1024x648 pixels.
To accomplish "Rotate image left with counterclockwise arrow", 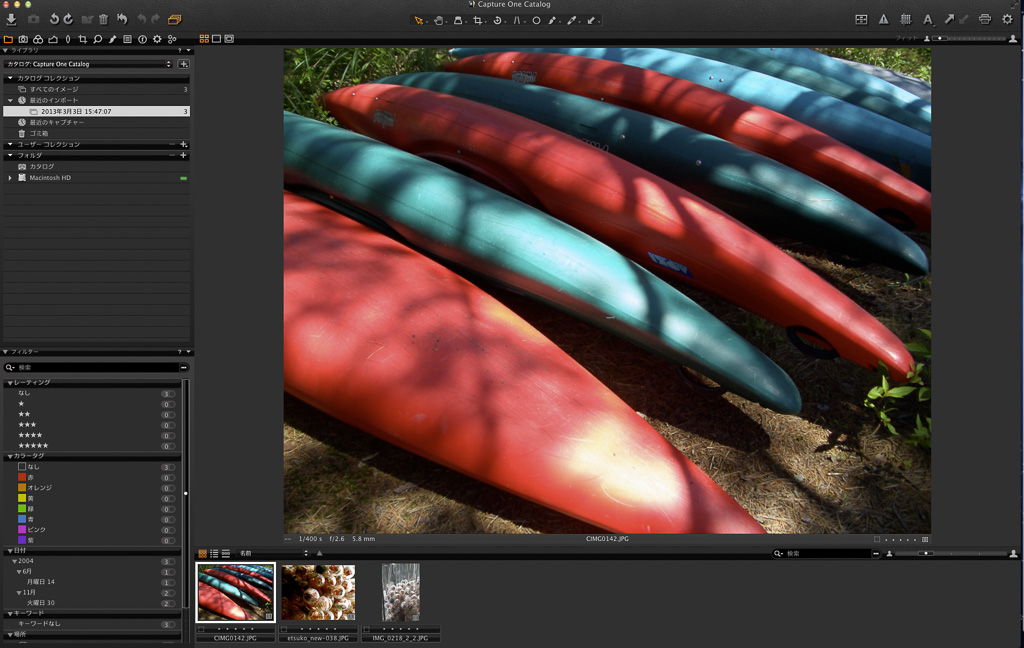I will pos(54,19).
